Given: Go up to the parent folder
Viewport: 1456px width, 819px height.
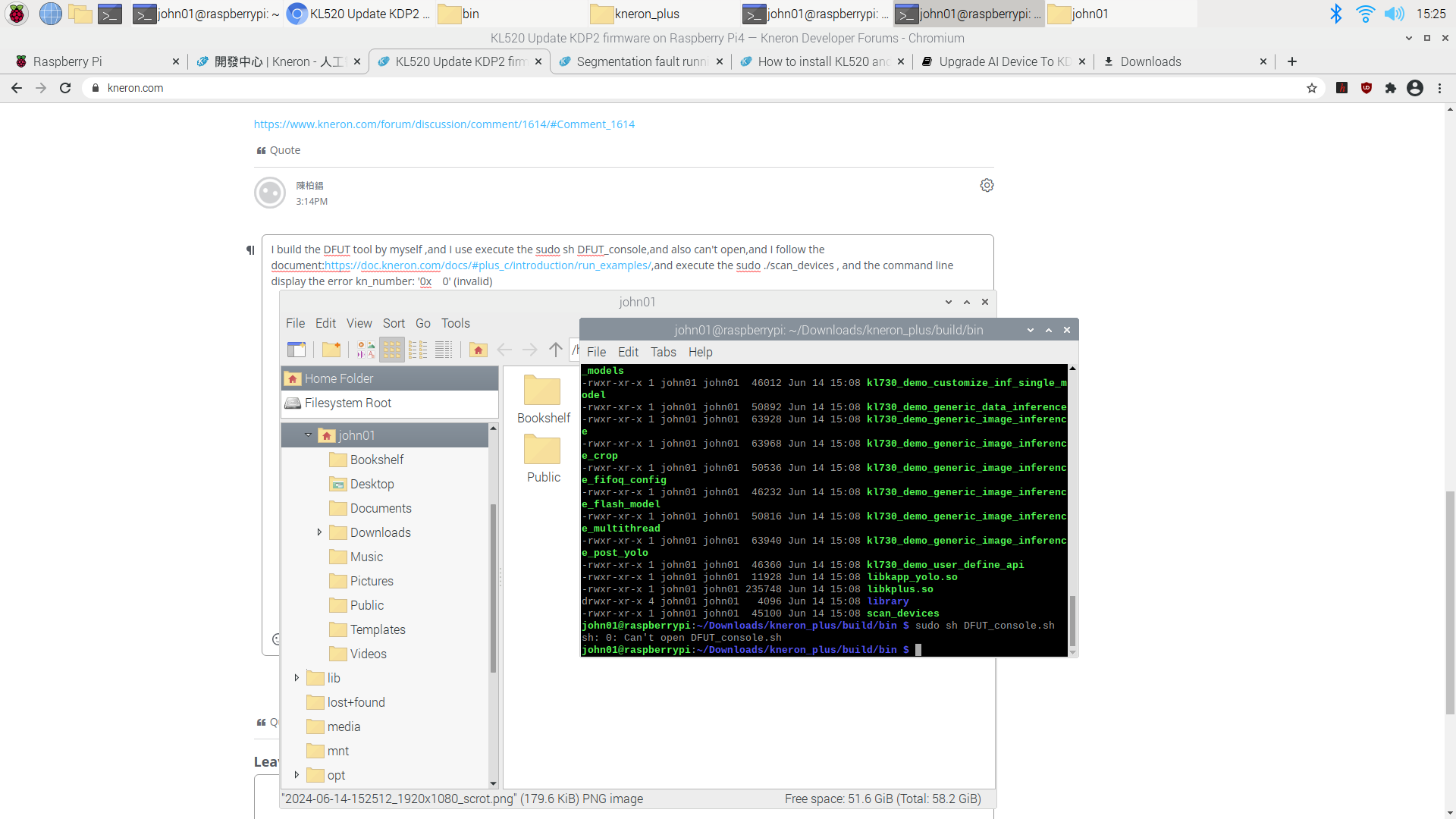Looking at the screenshot, I should 556,350.
